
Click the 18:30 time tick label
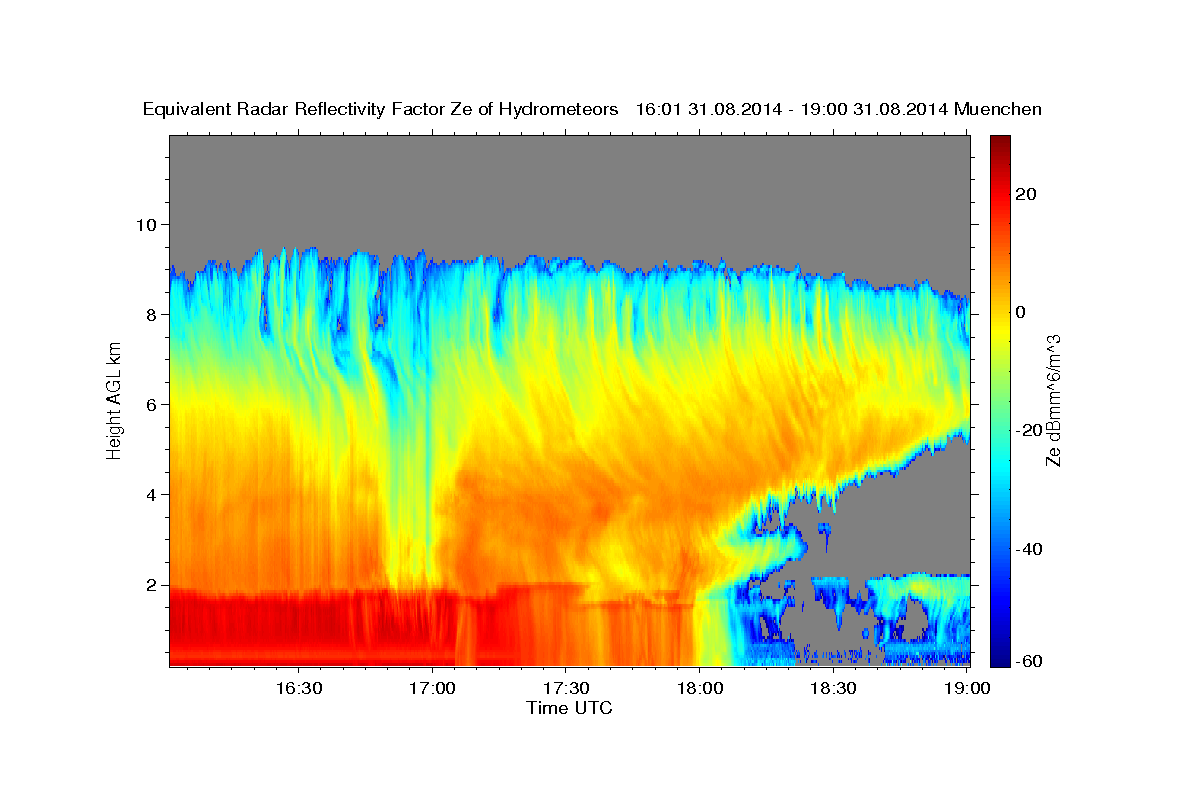pos(833,688)
